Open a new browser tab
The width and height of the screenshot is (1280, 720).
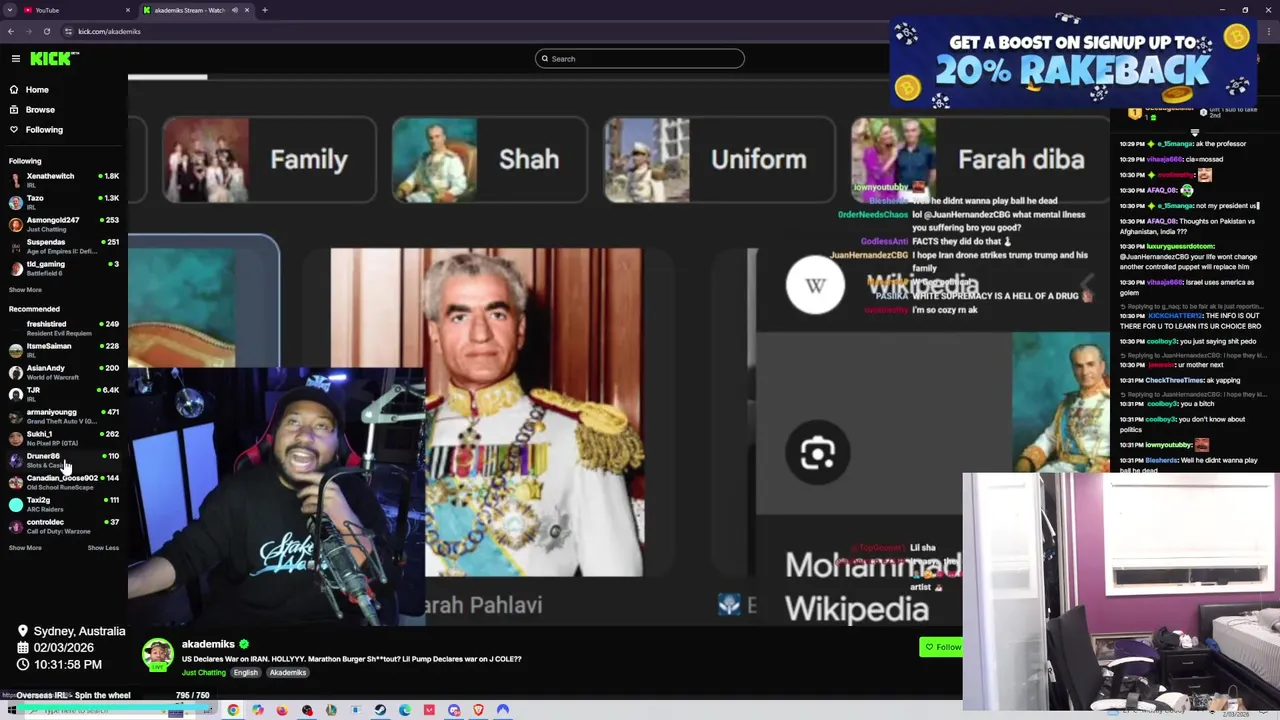(x=265, y=10)
